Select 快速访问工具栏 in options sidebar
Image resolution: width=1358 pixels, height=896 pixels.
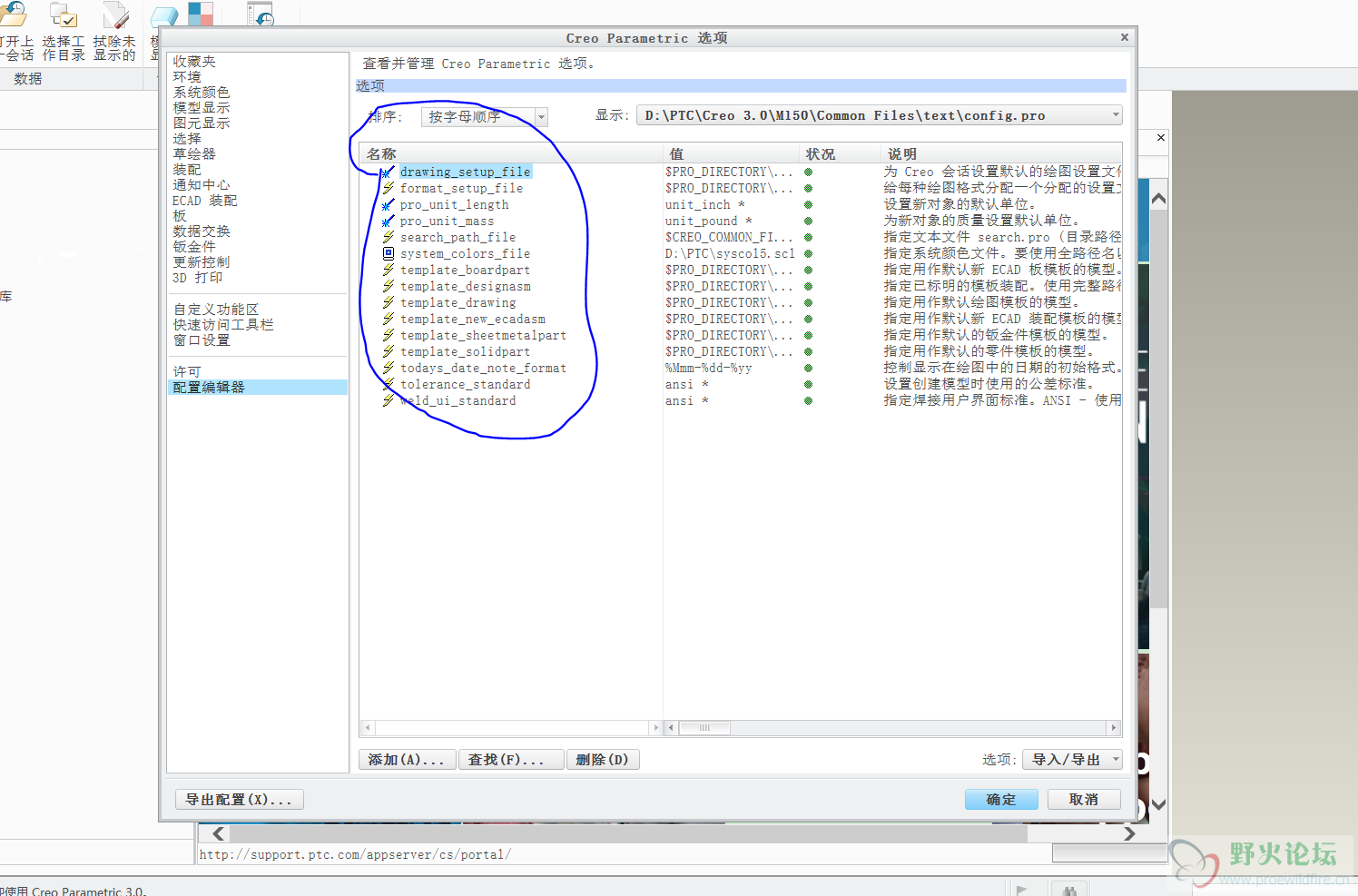(x=223, y=325)
